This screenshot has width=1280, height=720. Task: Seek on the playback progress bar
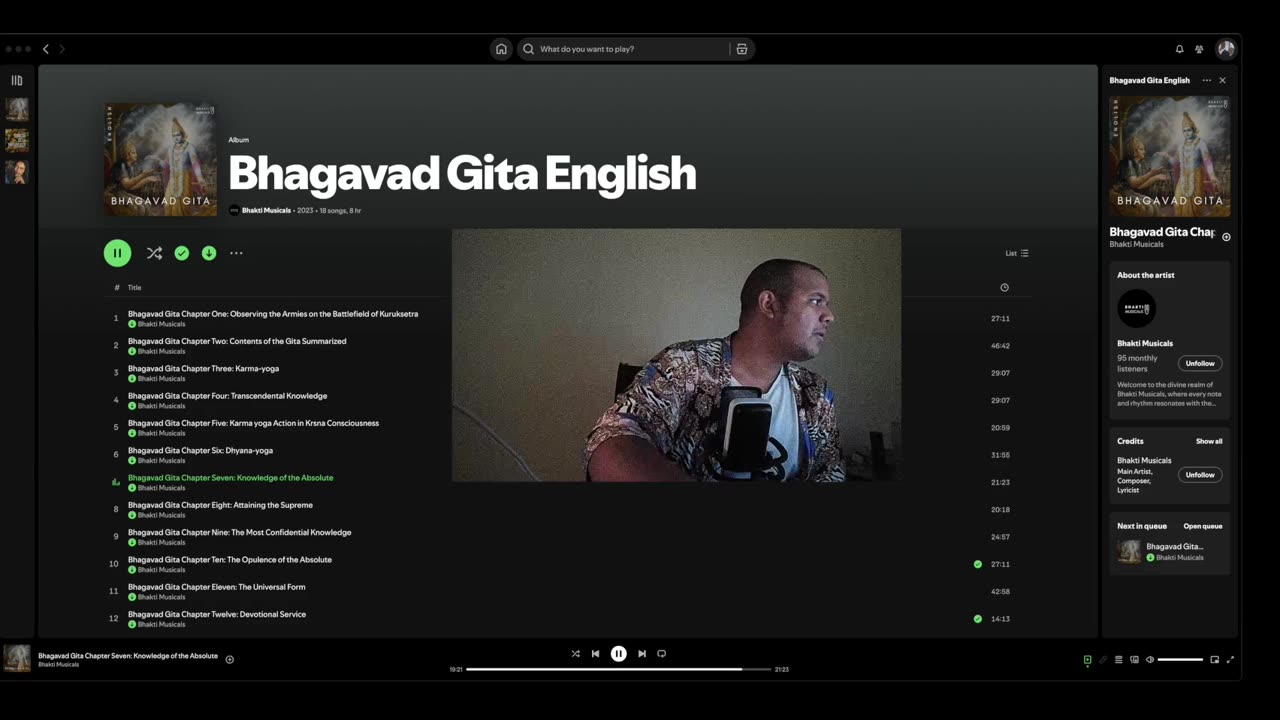pyautogui.click(x=618, y=669)
